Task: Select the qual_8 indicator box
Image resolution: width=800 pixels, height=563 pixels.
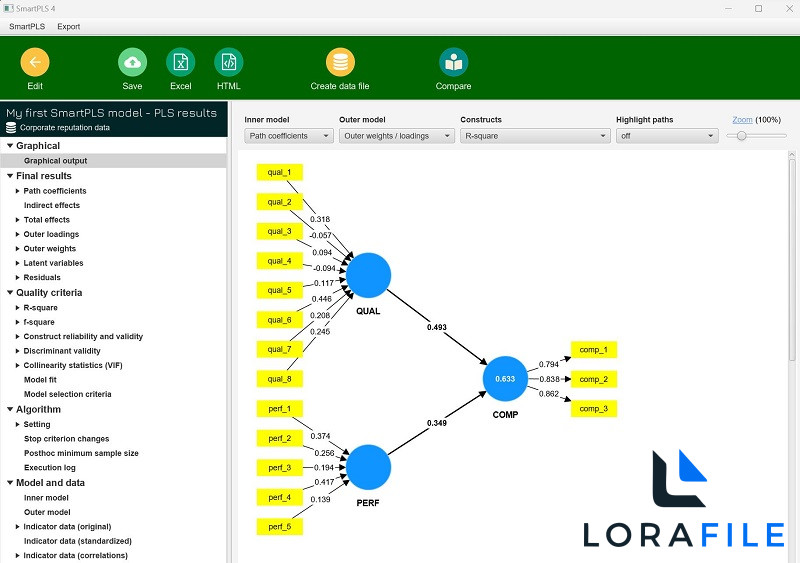Action: [x=280, y=379]
